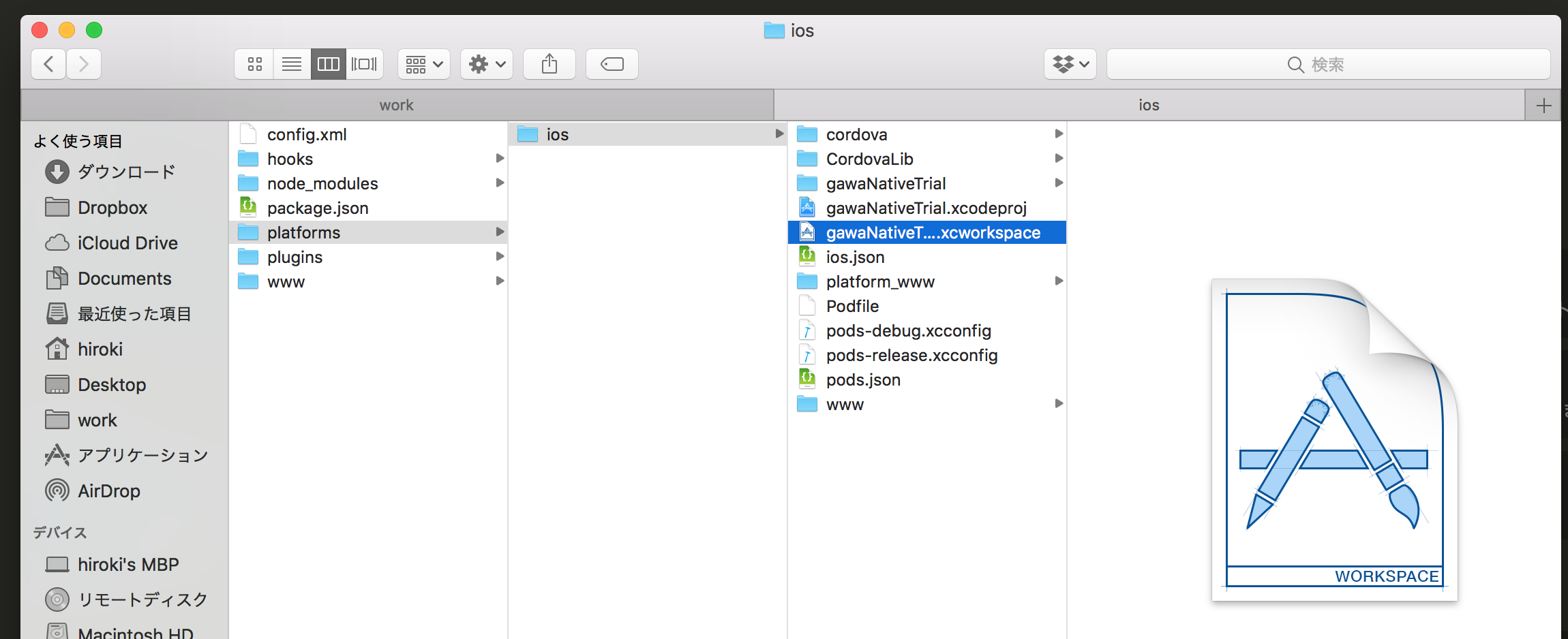Click the new tab plus button
This screenshot has height=639, width=1568.
point(1543,106)
